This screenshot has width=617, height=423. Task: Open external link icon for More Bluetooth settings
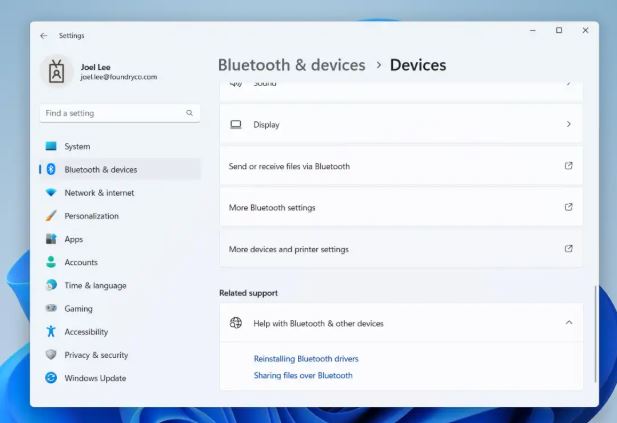pos(568,207)
